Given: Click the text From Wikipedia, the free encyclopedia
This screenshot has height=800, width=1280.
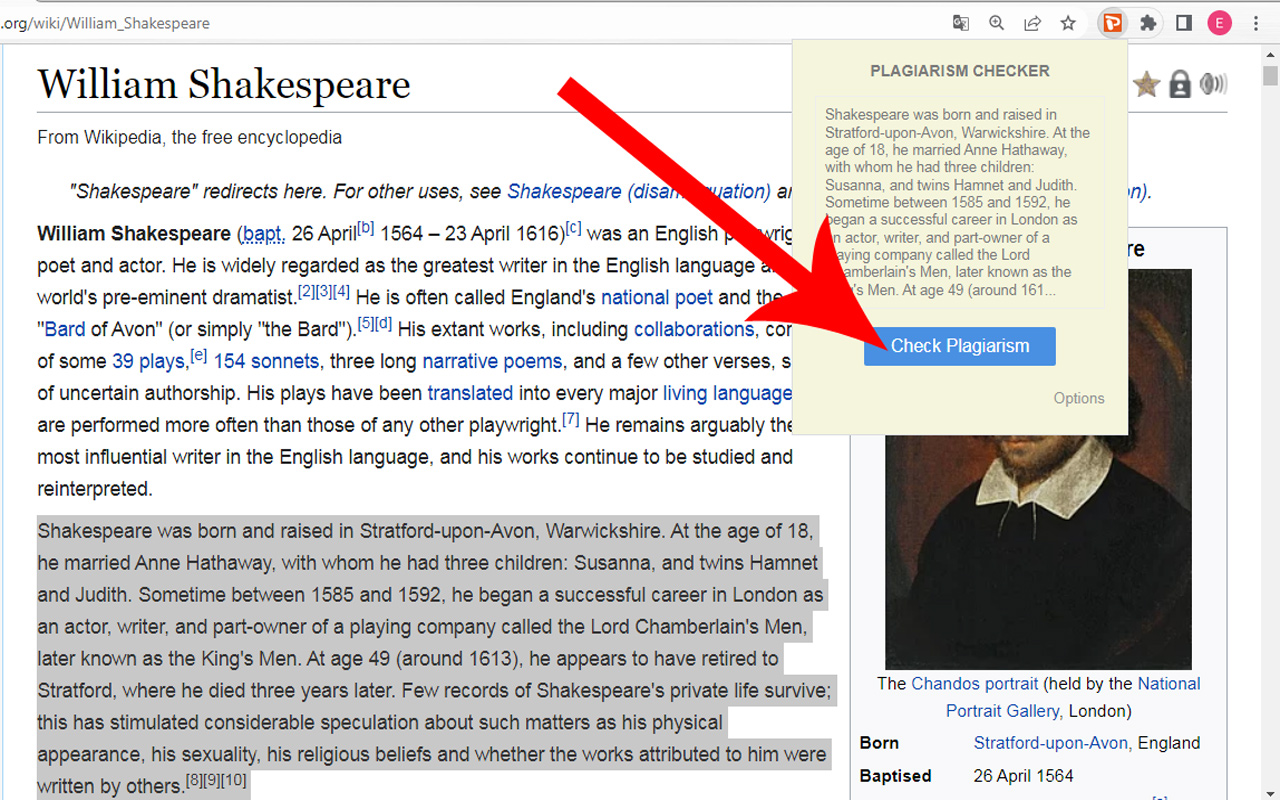Looking at the screenshot, I should click(190, 138).
